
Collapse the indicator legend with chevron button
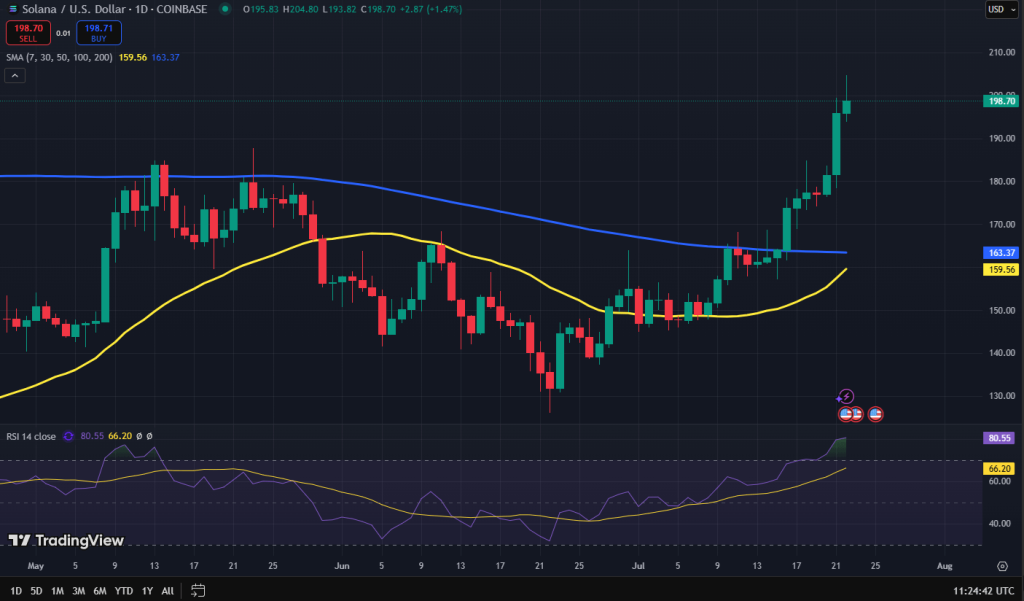point(15,76)
